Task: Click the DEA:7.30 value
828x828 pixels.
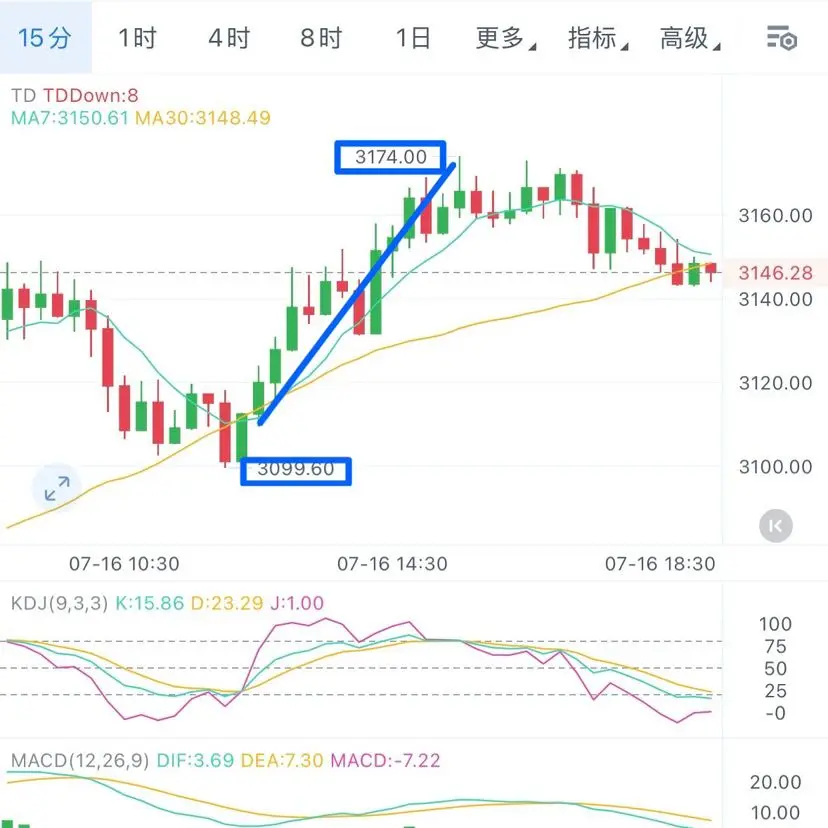Action: [x=282, y=760]
